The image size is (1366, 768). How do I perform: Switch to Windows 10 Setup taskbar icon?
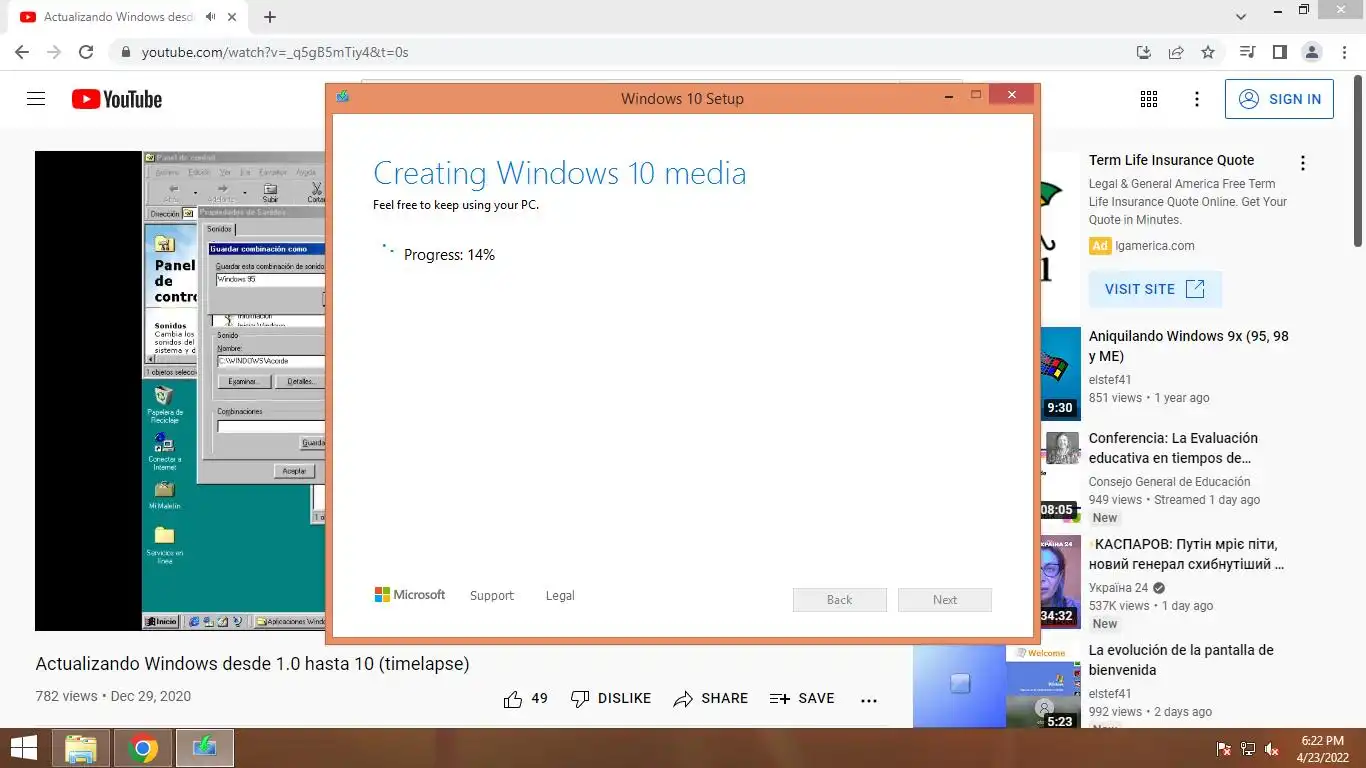[205, 748]
